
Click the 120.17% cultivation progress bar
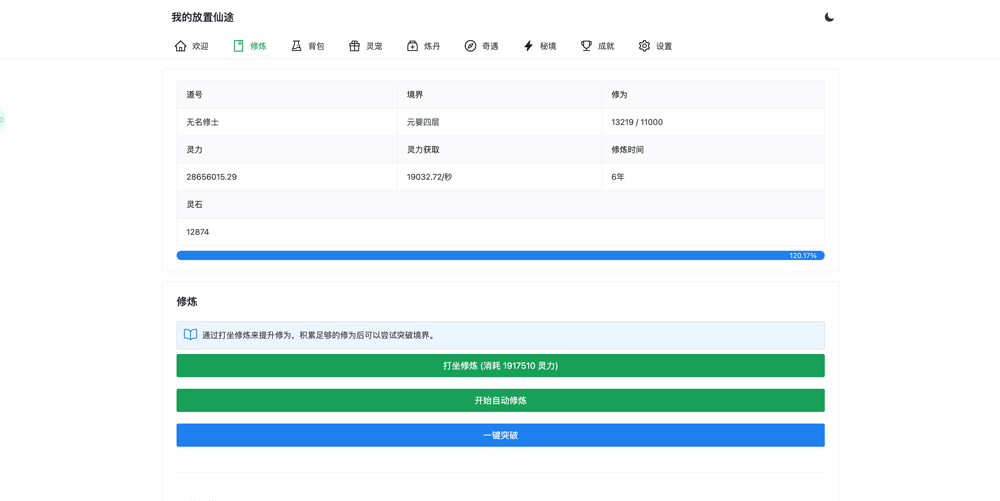(501, 256)
